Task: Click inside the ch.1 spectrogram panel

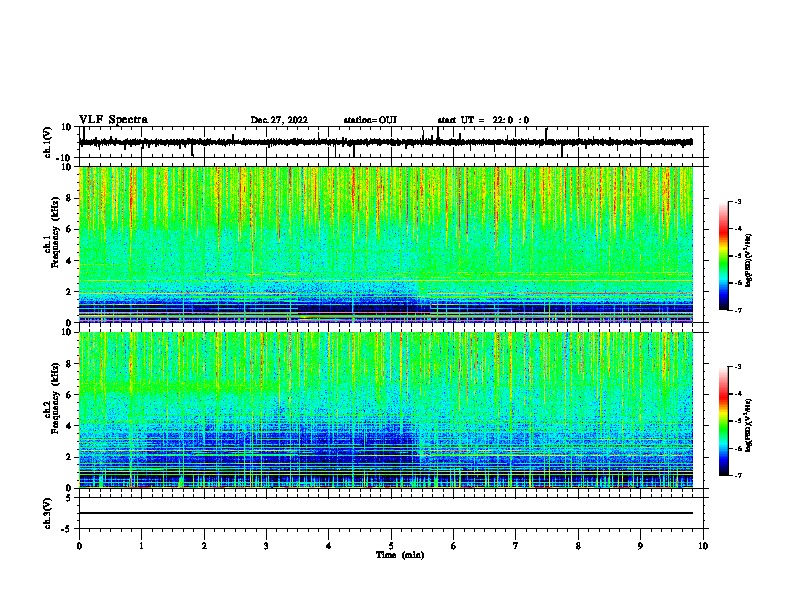Action: (x=386, y=244)
